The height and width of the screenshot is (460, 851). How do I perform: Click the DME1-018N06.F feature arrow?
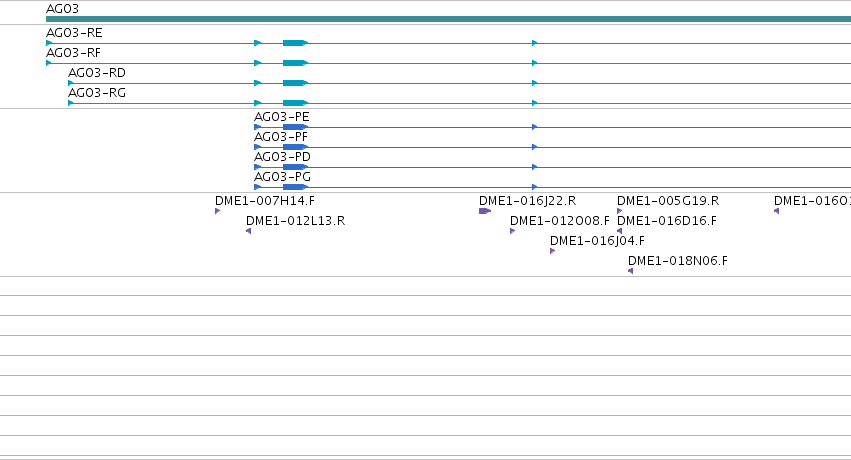tap(631, 271)
